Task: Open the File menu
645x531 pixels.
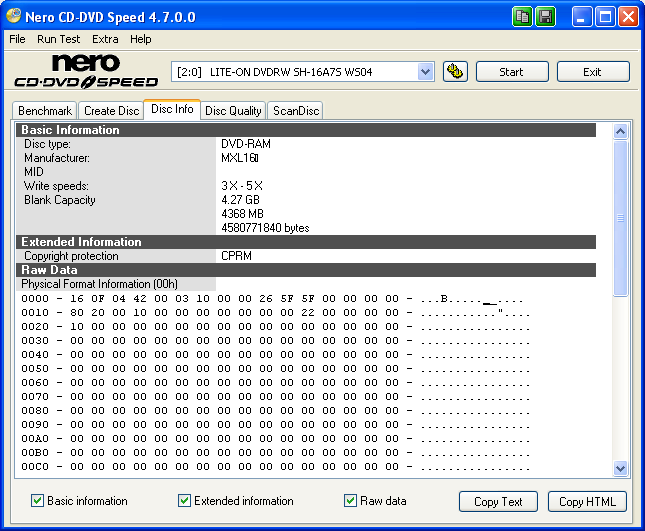Action: click(17, 39)
